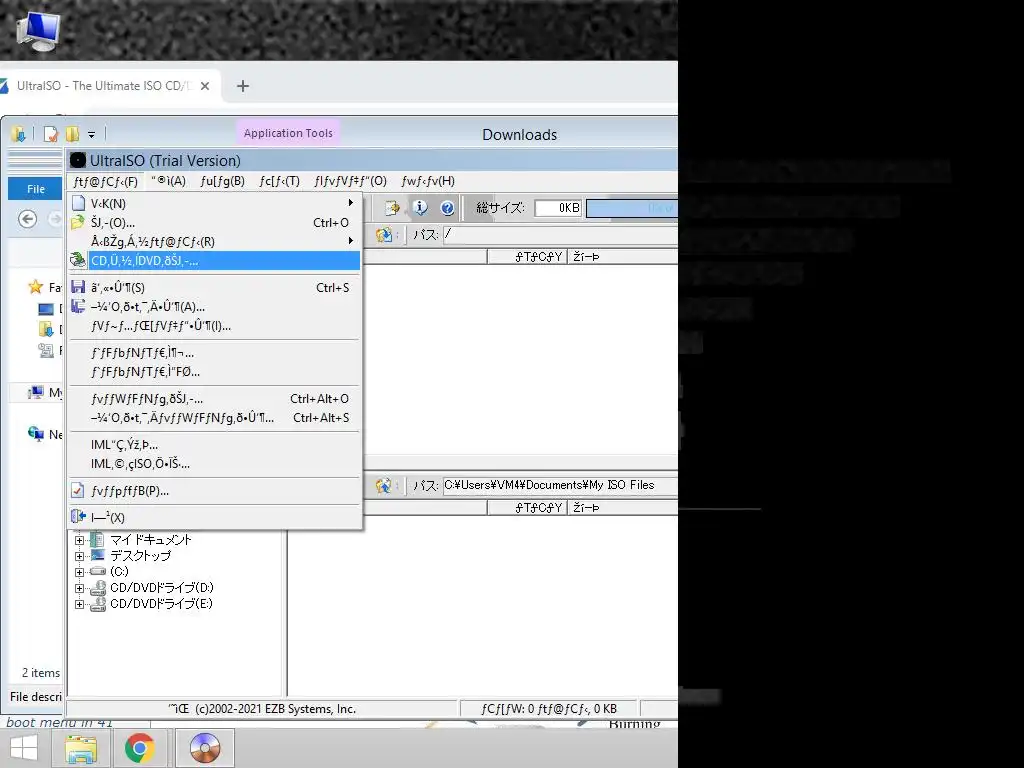Close the UltraISO browser tab
This screenshot has width=1024, height=768.
tap(205, 86)
